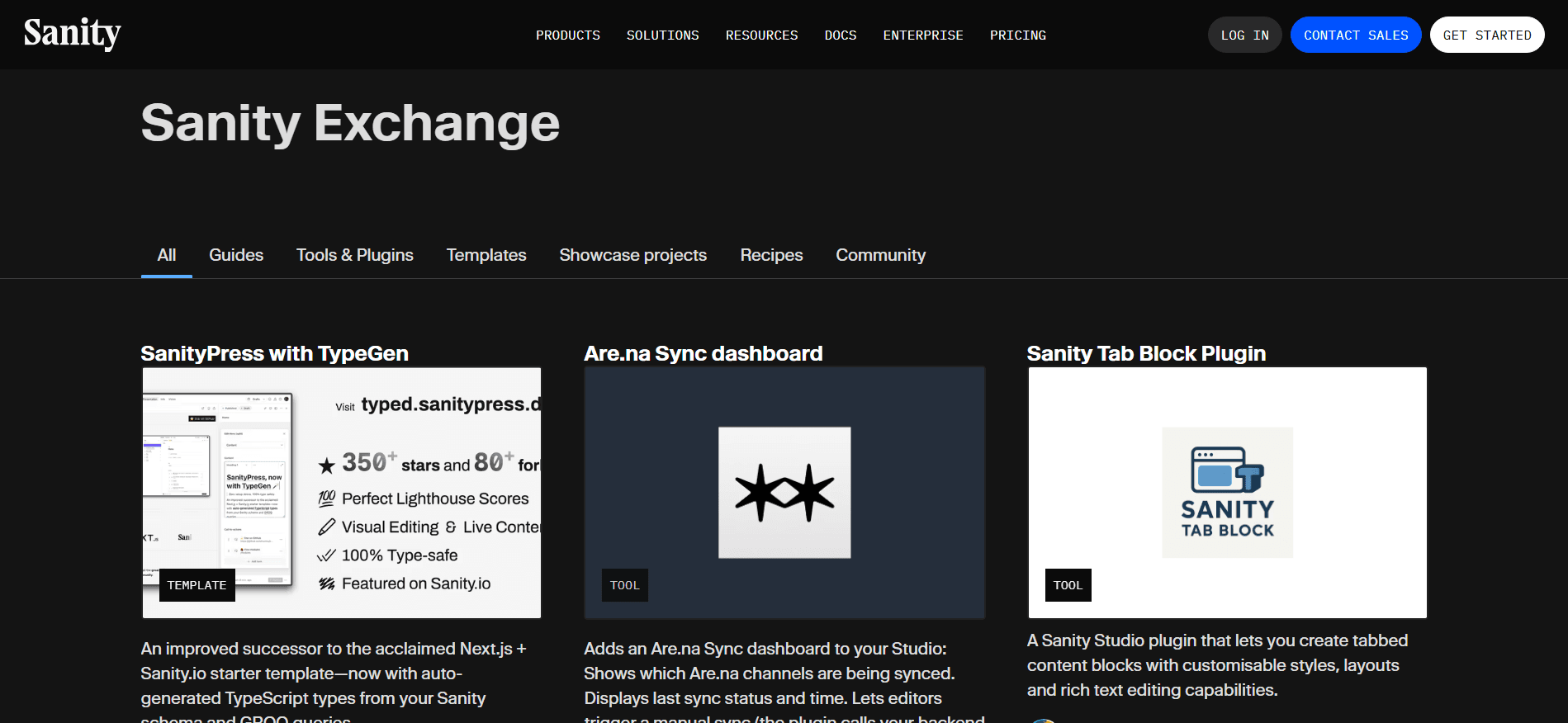
Task: Open the Enterprise page link
Action: [922, 35]
